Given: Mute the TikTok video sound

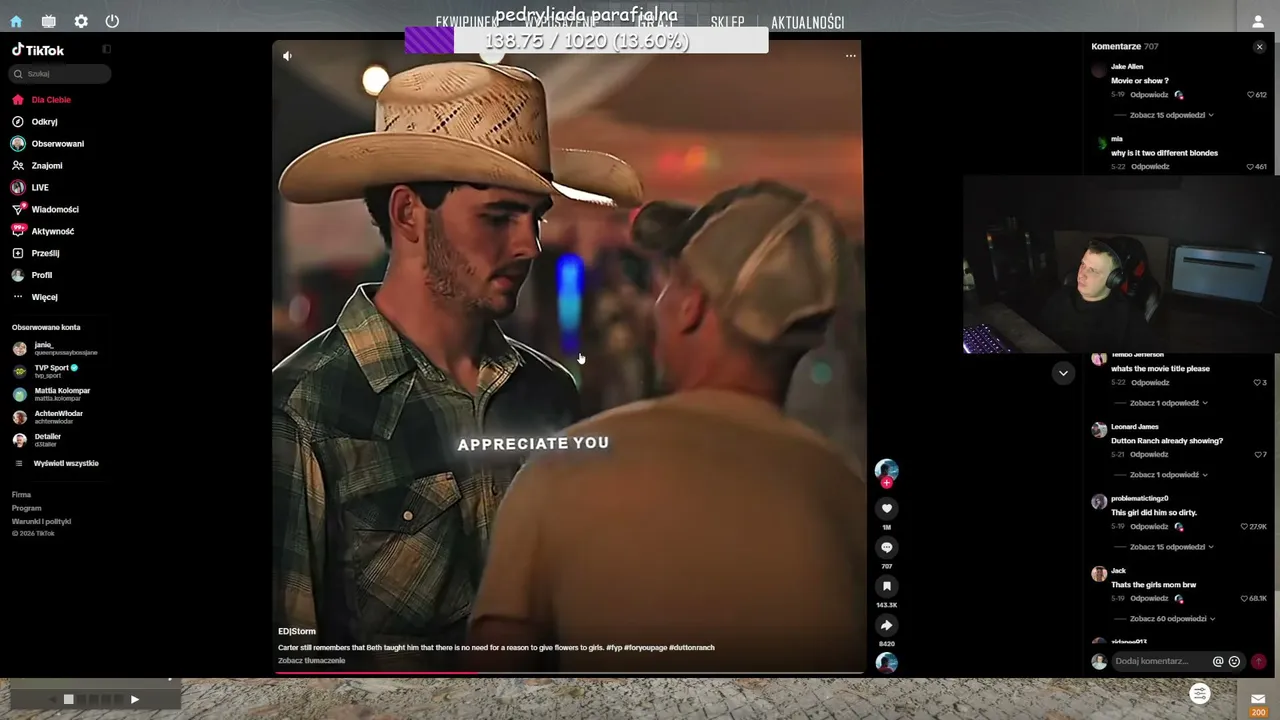Looking at the screenshot, I should click(287, 56).
